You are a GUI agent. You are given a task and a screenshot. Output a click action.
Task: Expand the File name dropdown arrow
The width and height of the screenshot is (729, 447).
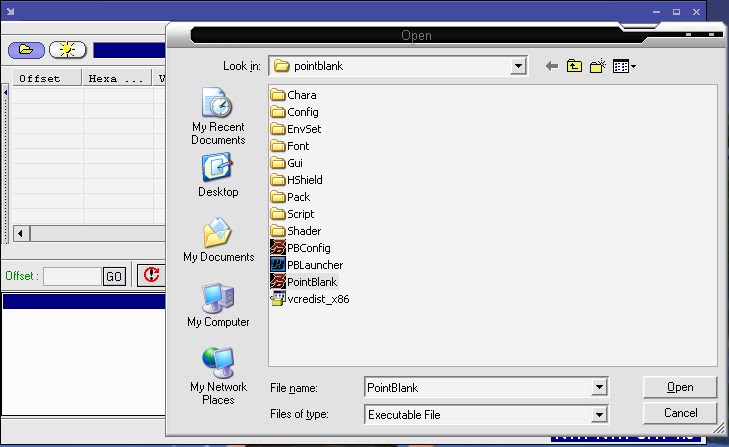tap(599, 387)
